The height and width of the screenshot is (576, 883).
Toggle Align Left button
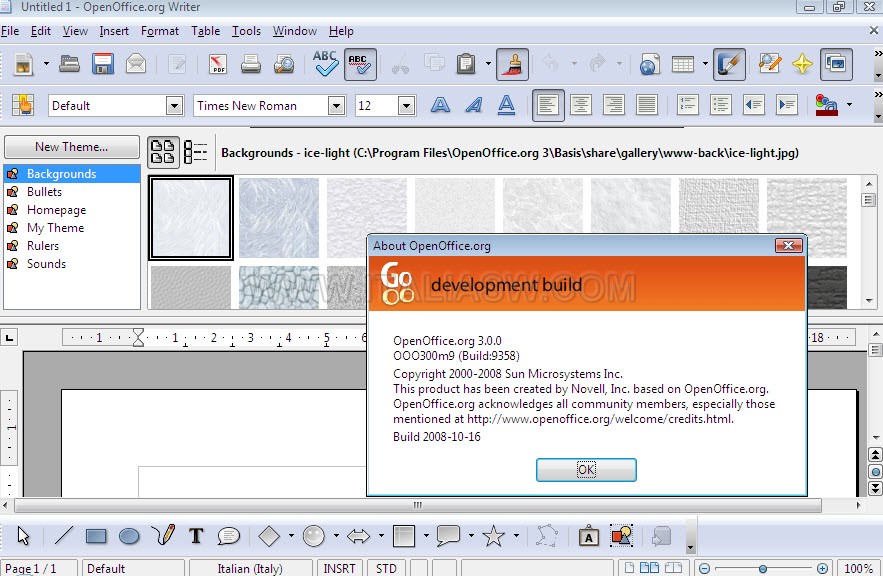548,105
